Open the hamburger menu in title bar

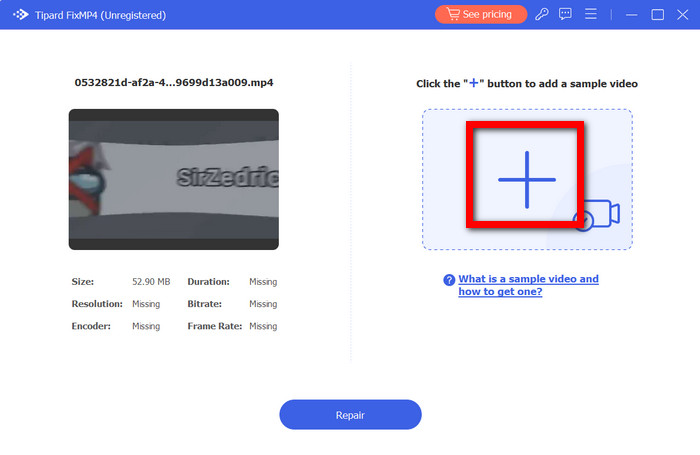pos(591,15)
